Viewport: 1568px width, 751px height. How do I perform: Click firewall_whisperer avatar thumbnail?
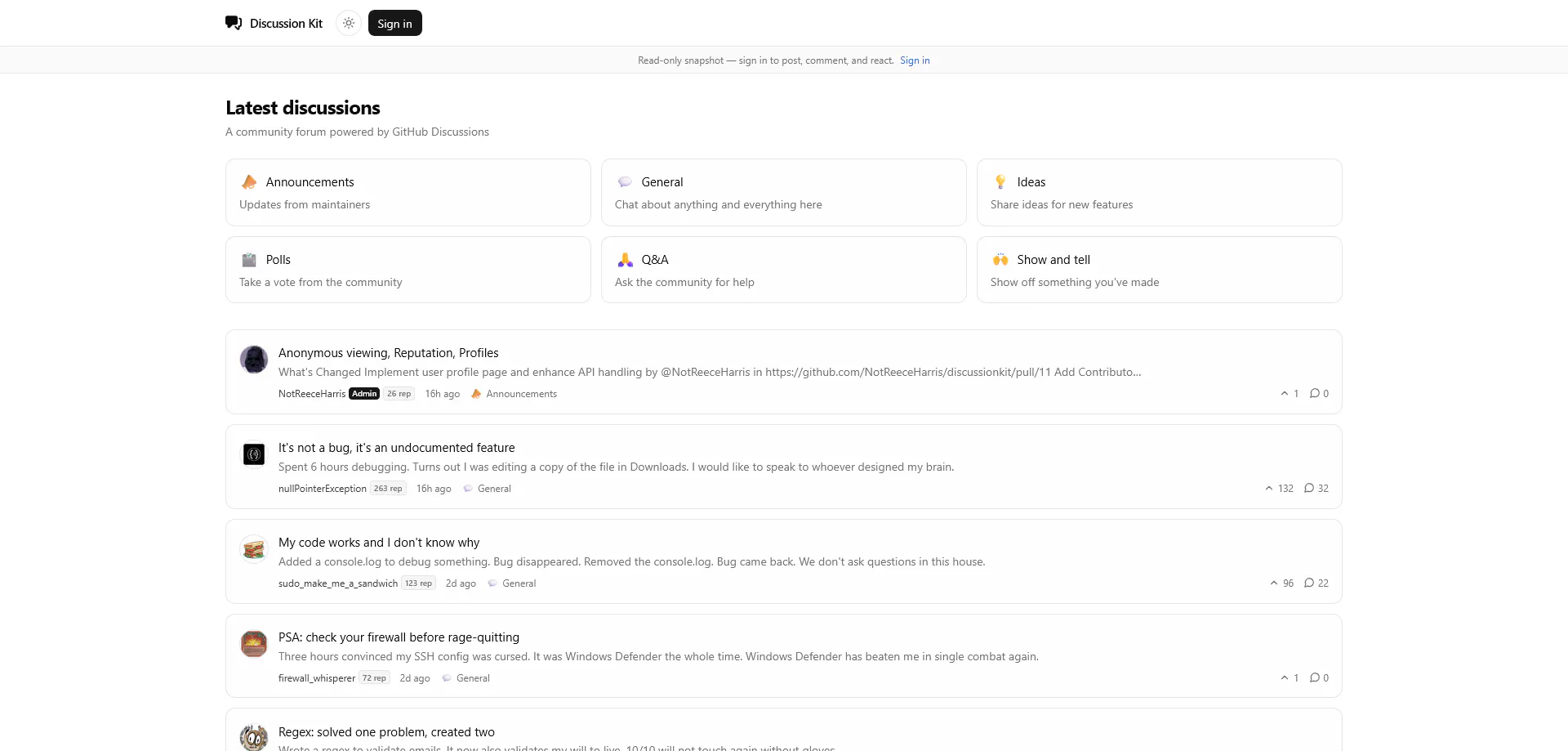(x=254, y=644)
